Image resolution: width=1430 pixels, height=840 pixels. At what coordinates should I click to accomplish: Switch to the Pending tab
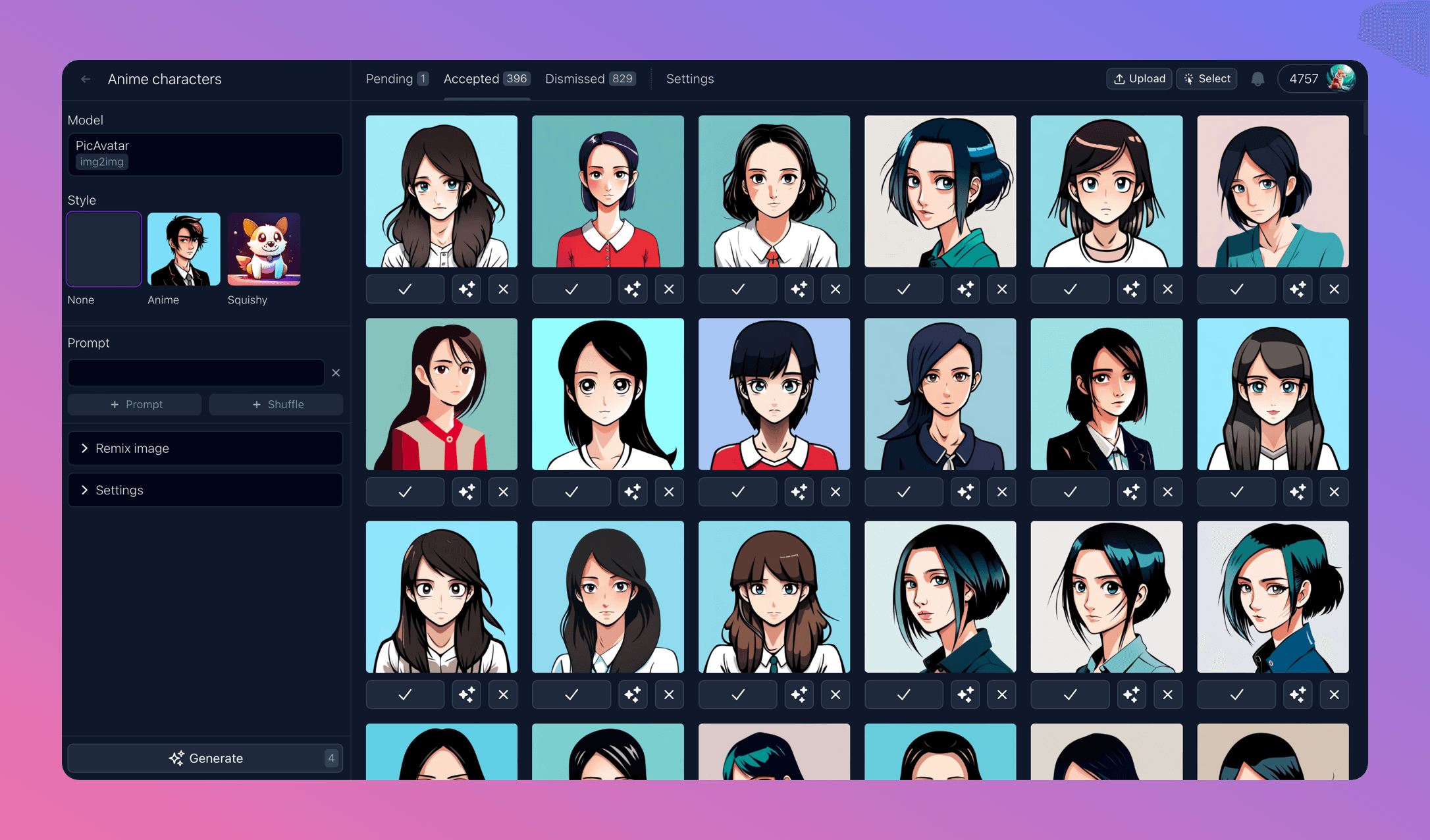tap(396, 79)
